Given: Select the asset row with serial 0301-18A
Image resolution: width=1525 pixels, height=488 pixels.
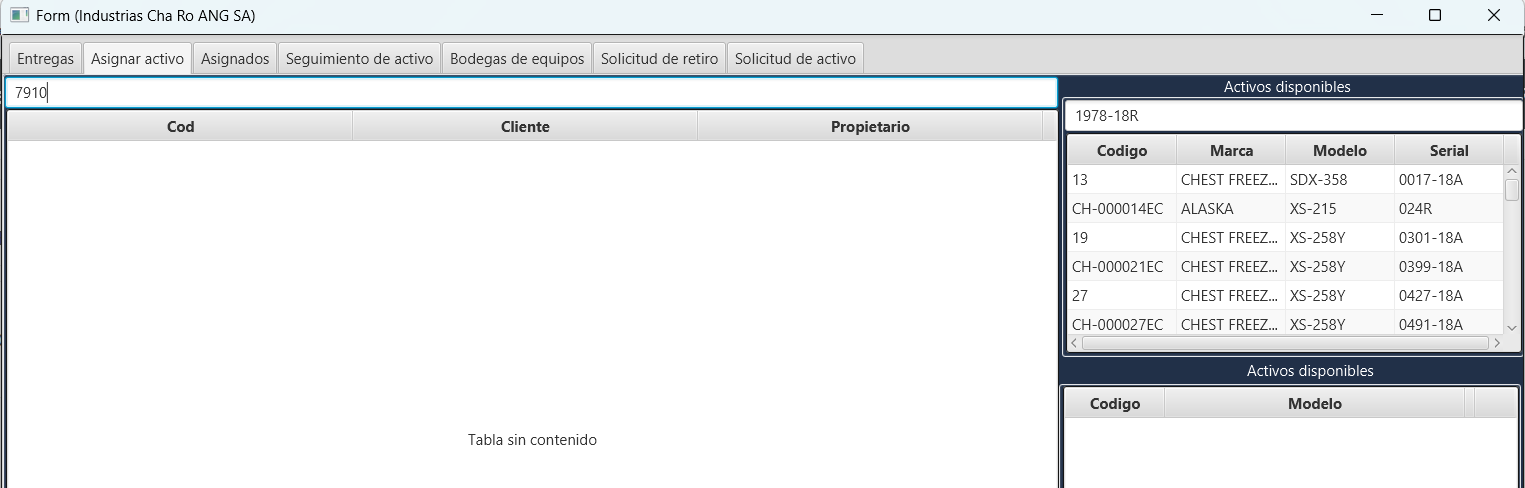Looking at the screenshot, I should pos(1285,238).
